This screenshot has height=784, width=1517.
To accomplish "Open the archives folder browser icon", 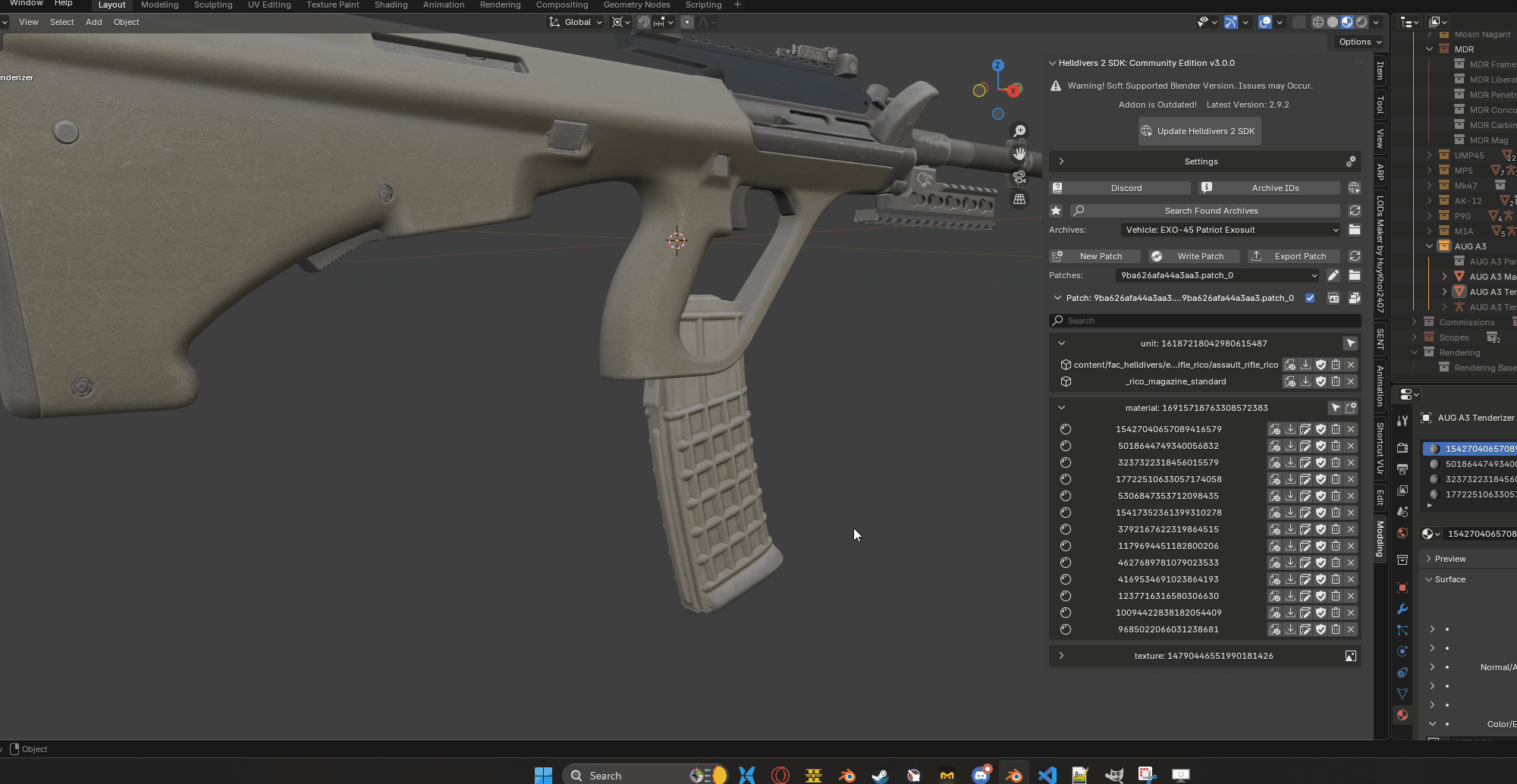I will click(1355, 230).
